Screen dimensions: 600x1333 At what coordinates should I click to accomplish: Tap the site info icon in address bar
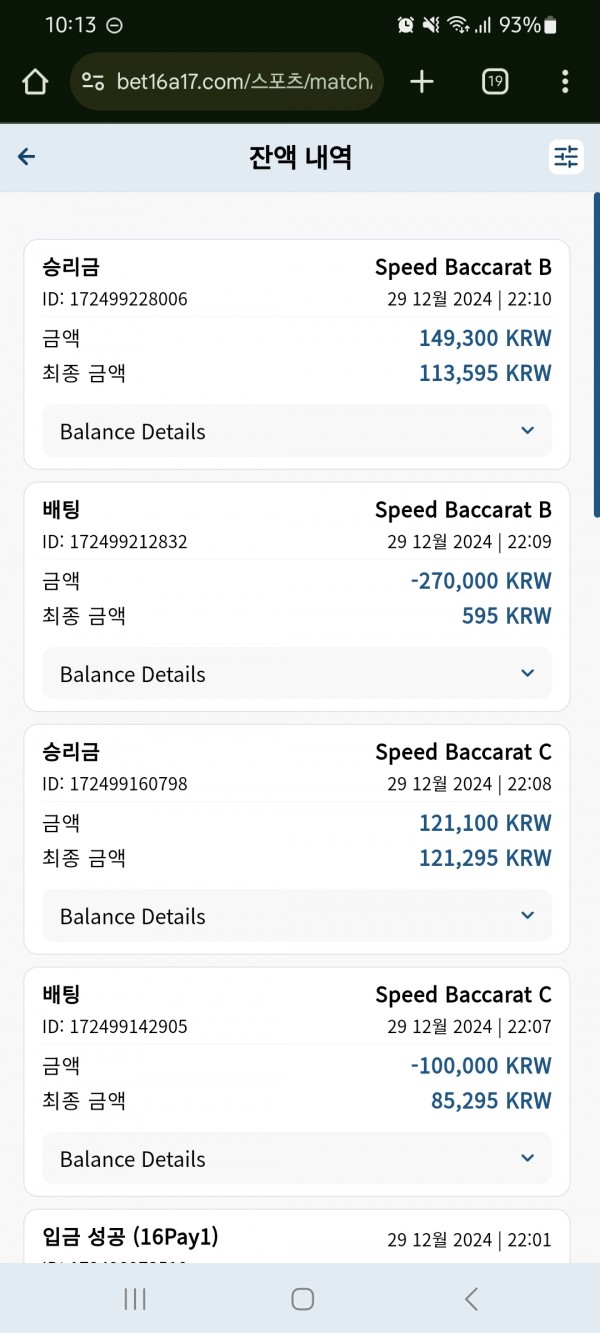pyautogui.click(x=93, y=82)
